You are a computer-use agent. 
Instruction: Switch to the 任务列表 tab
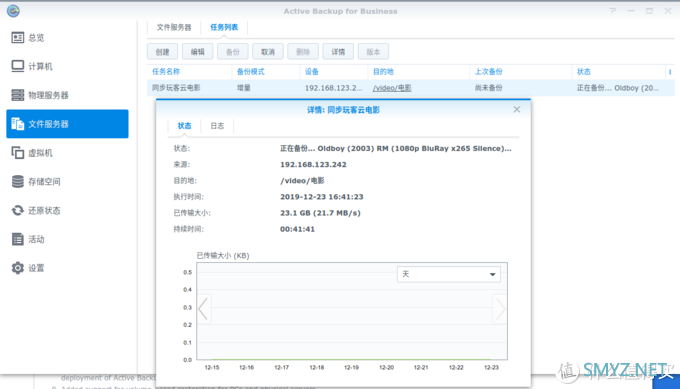click(x=224, y=27)
